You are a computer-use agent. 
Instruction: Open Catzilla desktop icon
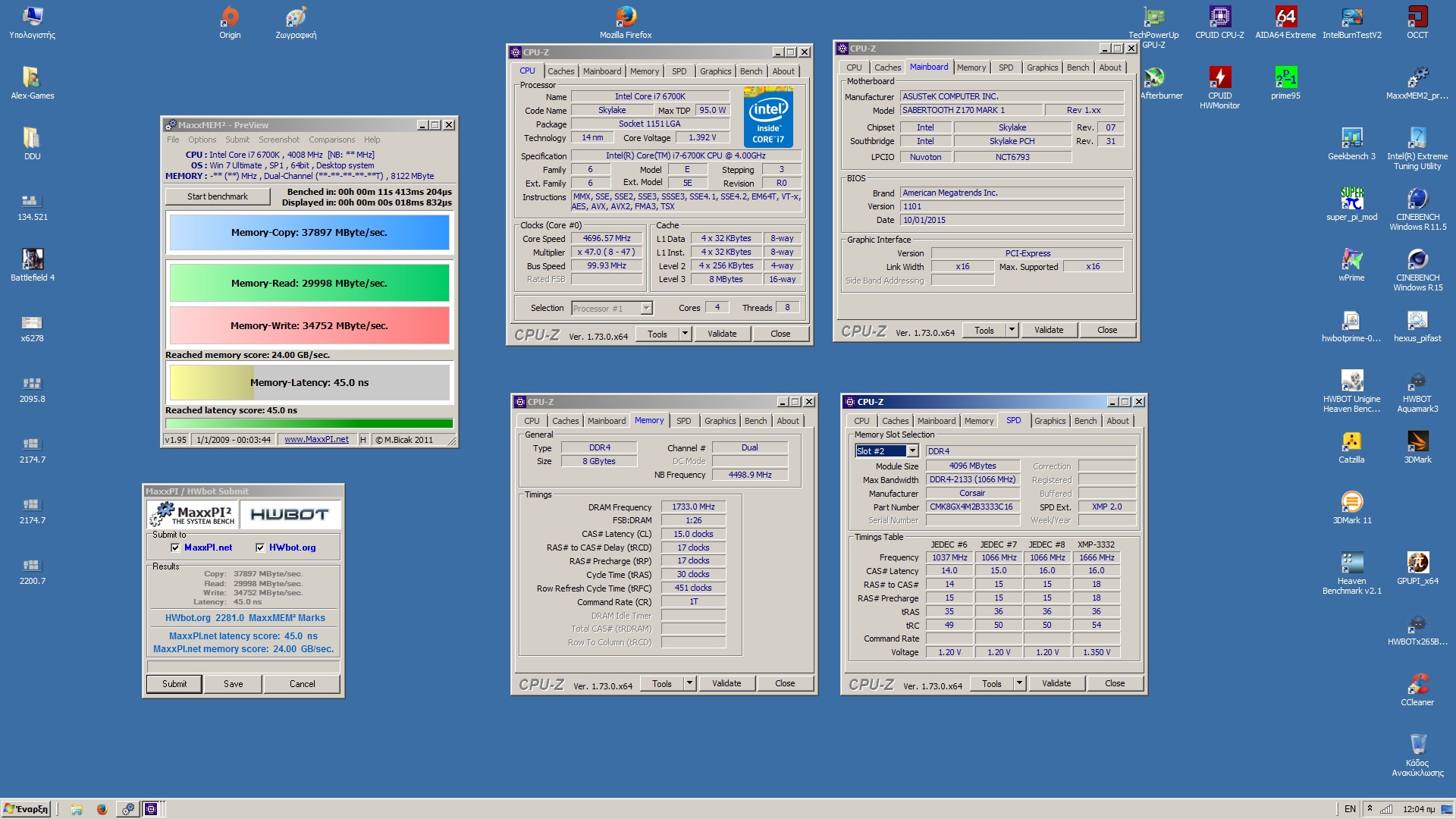tap(1351, 447)
